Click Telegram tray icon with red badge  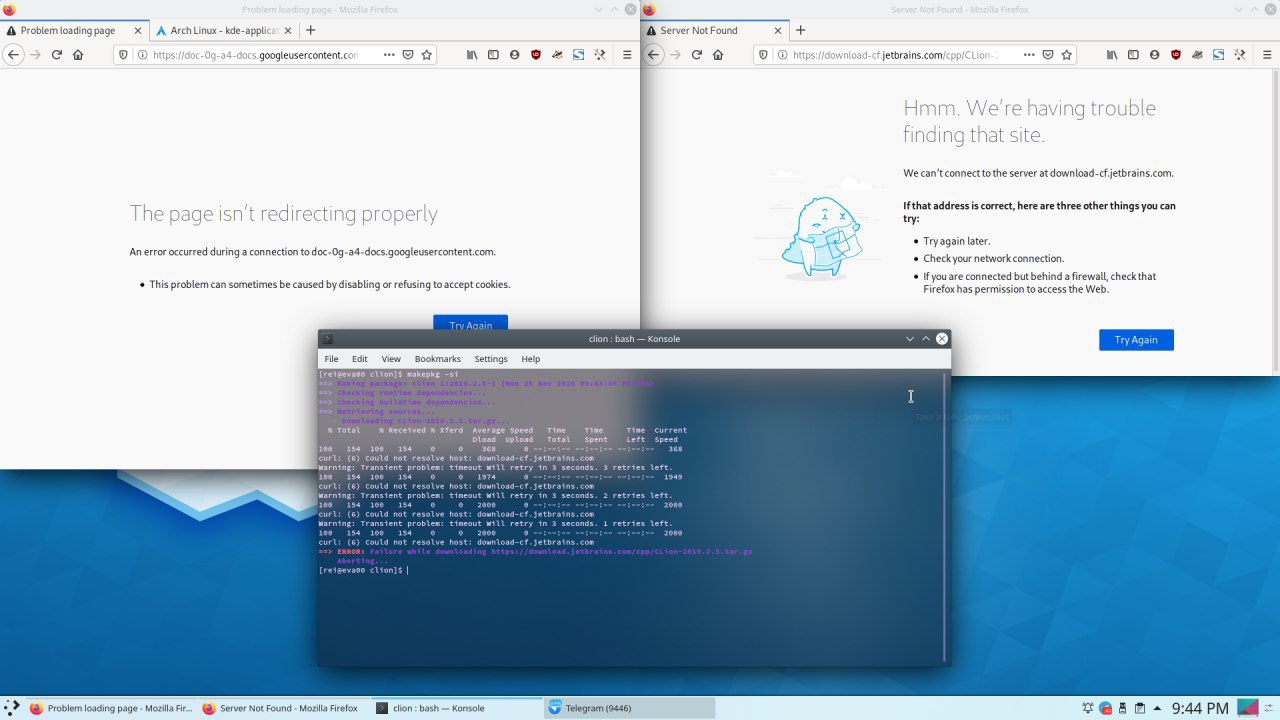coord(1106,708)
